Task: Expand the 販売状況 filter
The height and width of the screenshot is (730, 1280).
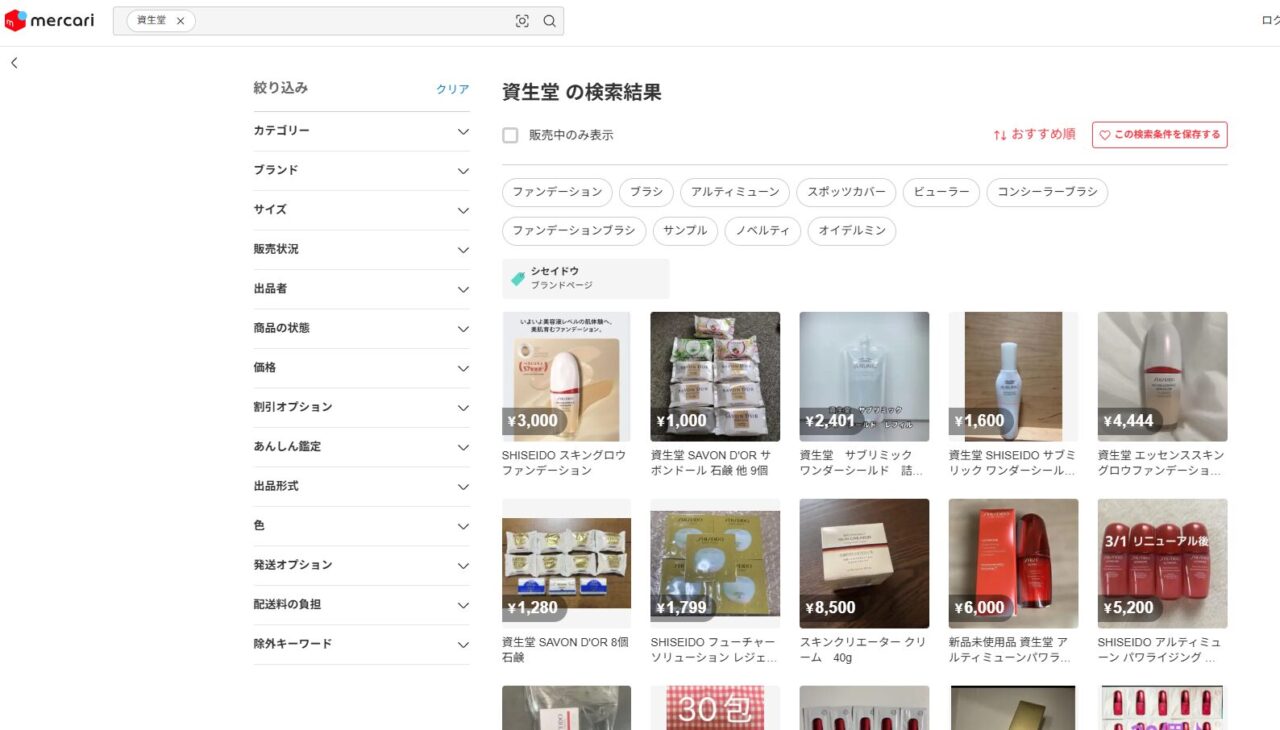Action: pyautogui.click(x=361, y=249)
